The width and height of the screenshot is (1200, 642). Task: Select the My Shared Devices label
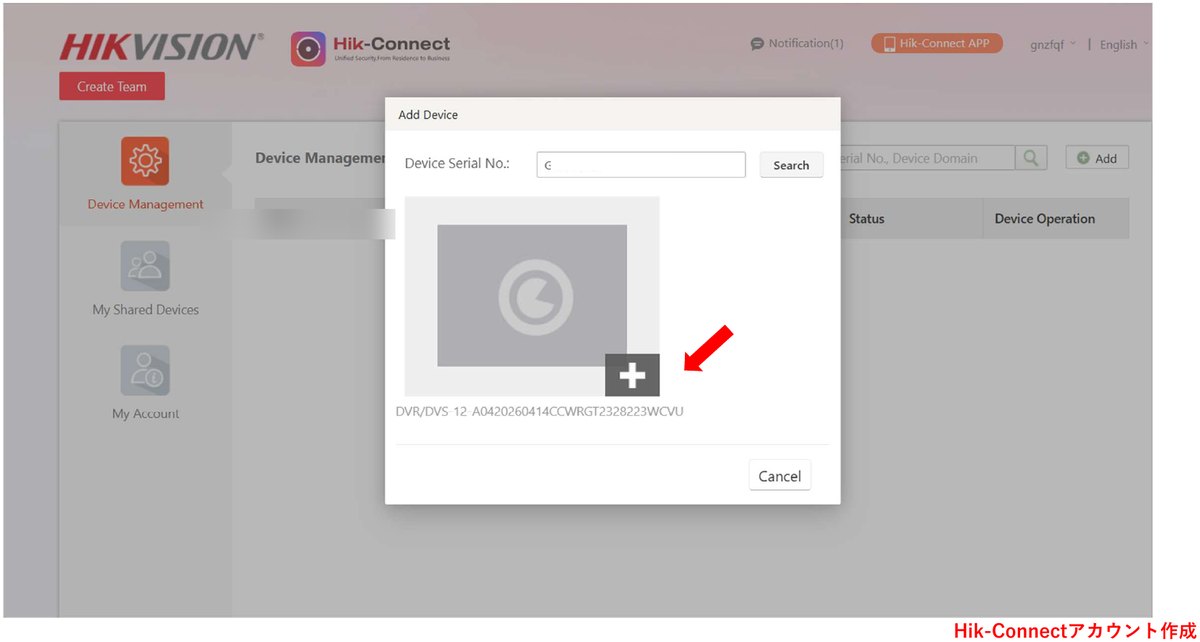point(145,310)
